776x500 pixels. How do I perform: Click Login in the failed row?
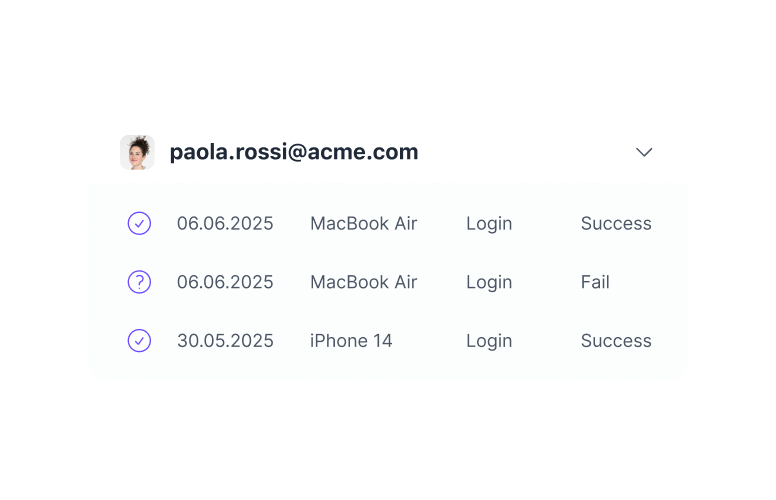point(489,282)
